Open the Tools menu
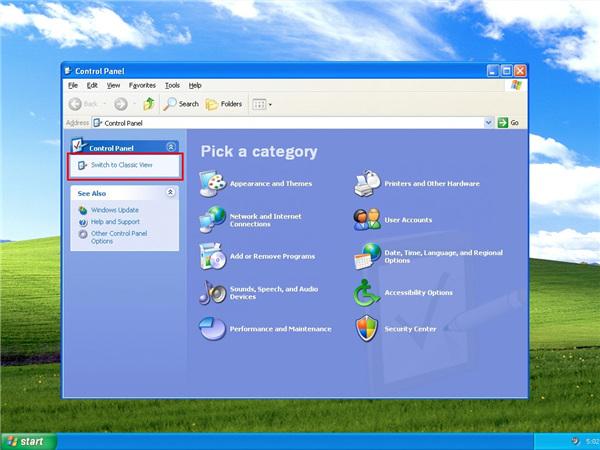 (x=172, y=86)
